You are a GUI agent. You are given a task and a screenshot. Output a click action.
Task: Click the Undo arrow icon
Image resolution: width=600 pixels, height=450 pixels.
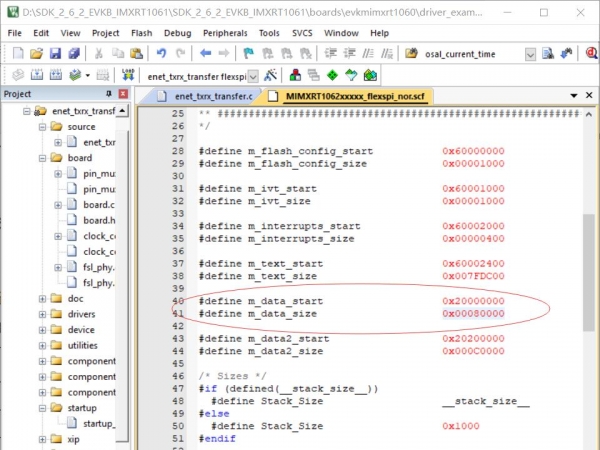[x=161, y=53]
